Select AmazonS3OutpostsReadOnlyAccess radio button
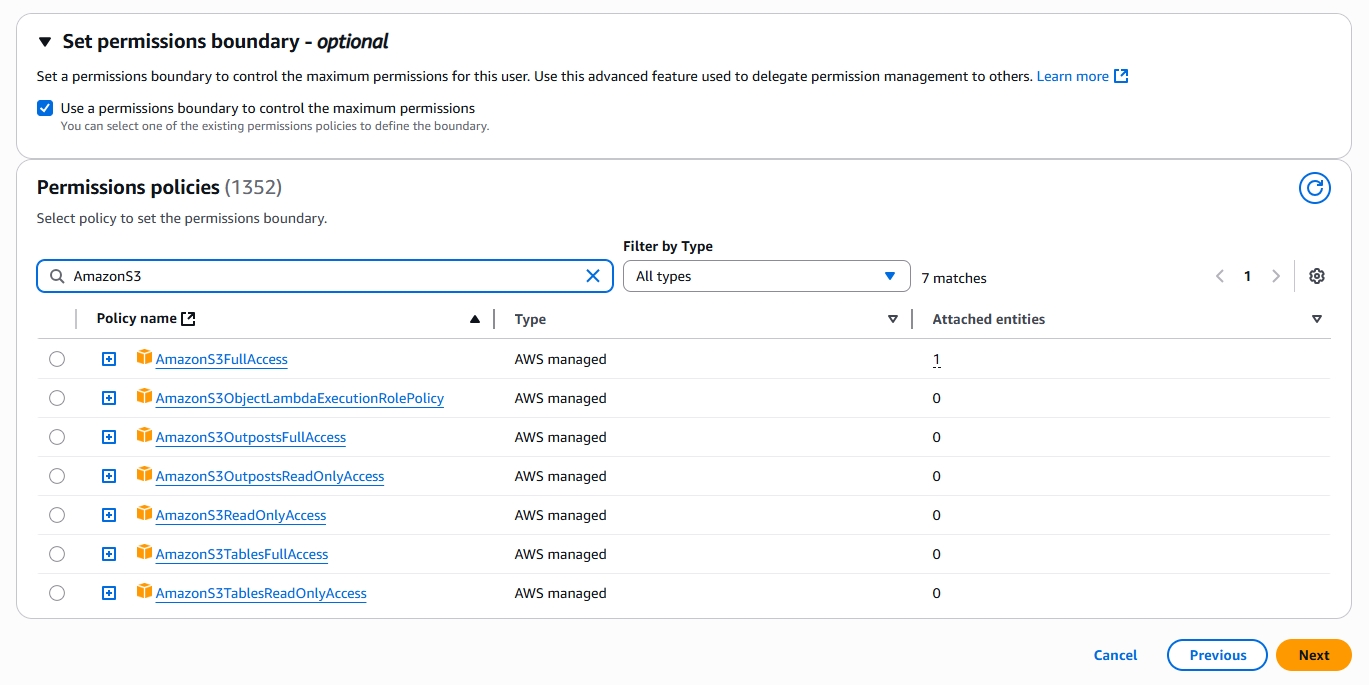Image resolution: width=1369 pixels, height=685 pixels. 57,476
